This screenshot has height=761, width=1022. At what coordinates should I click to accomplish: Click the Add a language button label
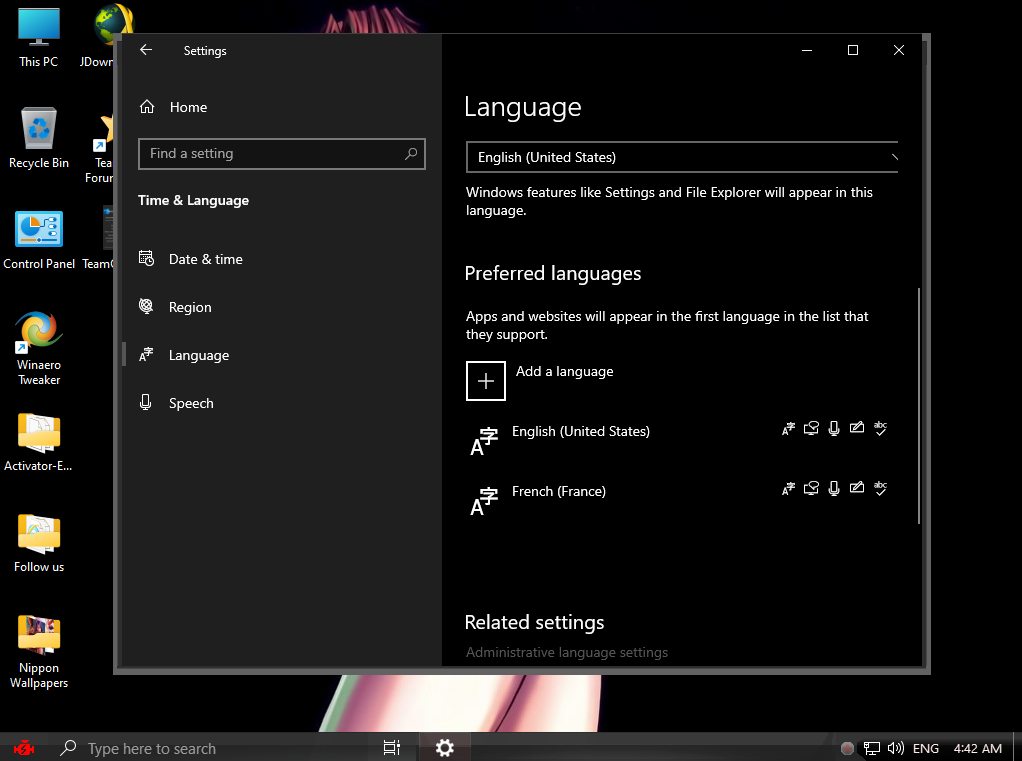(x=565, y=371)
